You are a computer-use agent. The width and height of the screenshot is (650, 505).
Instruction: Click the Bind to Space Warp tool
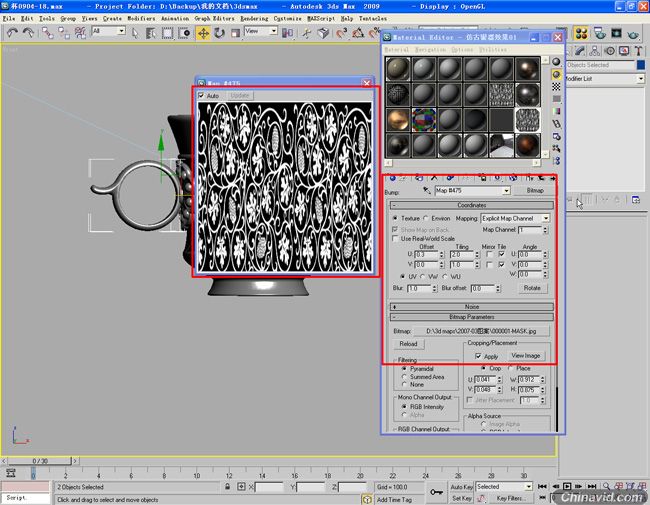pos(80,33)
